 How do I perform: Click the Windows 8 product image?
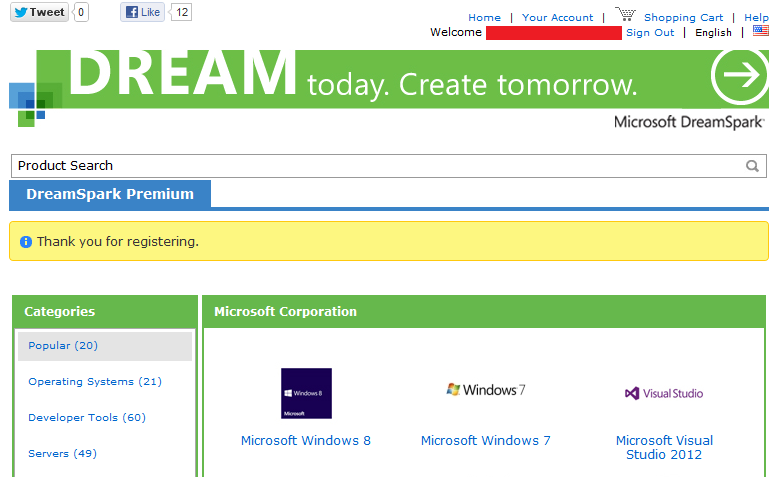(x=306, y=393)
